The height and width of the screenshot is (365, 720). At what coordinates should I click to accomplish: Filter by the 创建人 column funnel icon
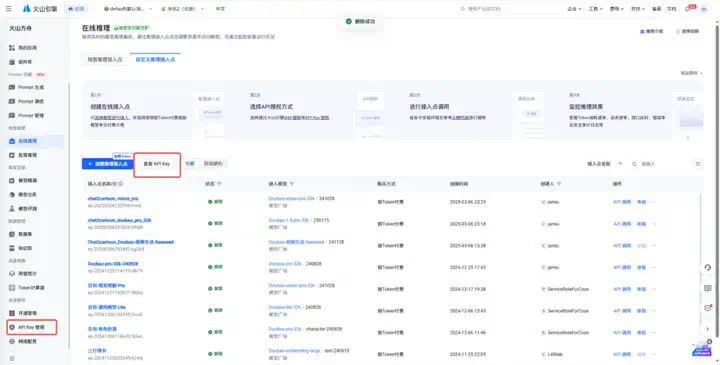pos(559,184)
